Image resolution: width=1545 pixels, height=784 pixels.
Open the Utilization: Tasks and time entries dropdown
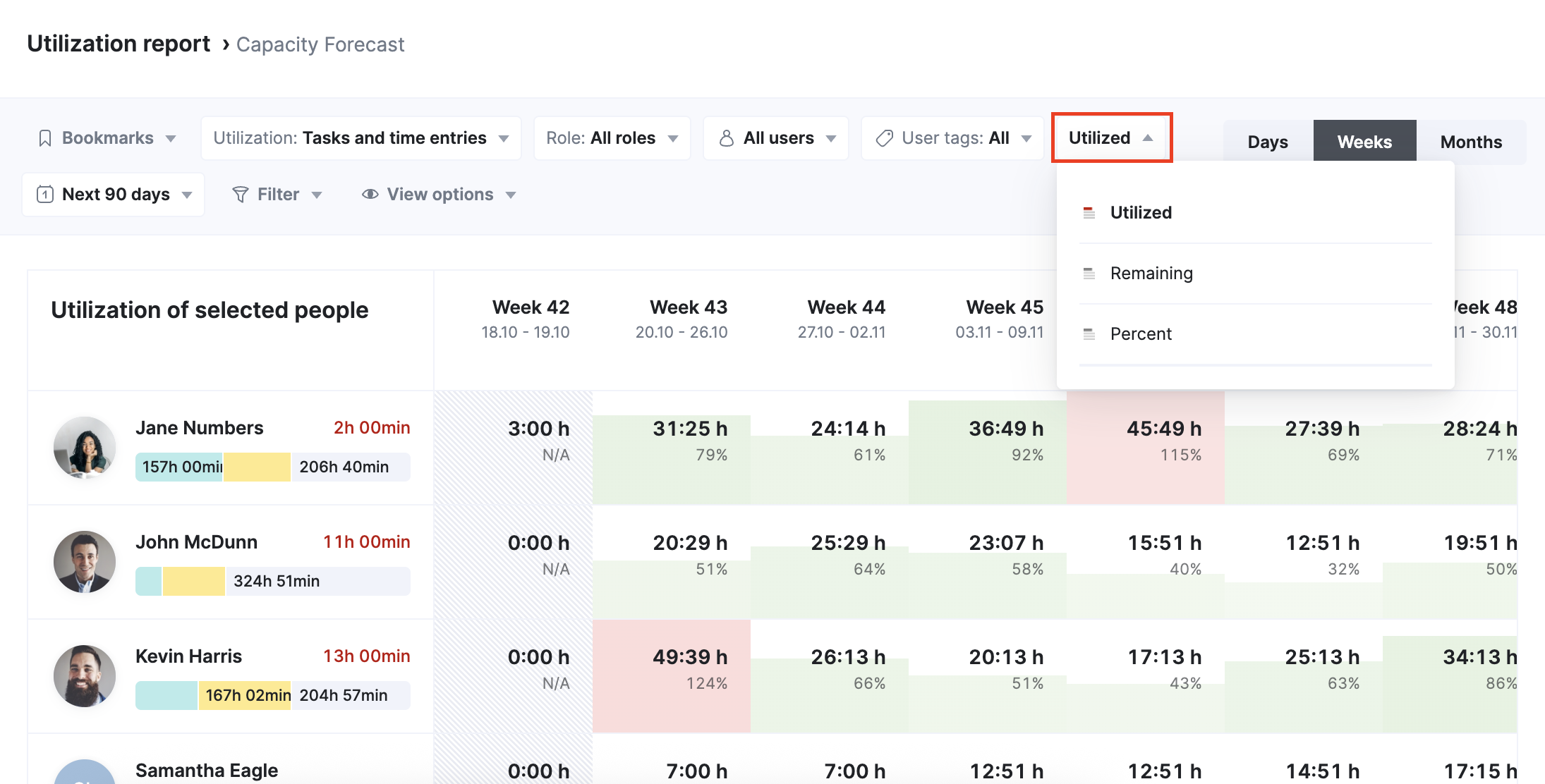(x=361, y=138)
